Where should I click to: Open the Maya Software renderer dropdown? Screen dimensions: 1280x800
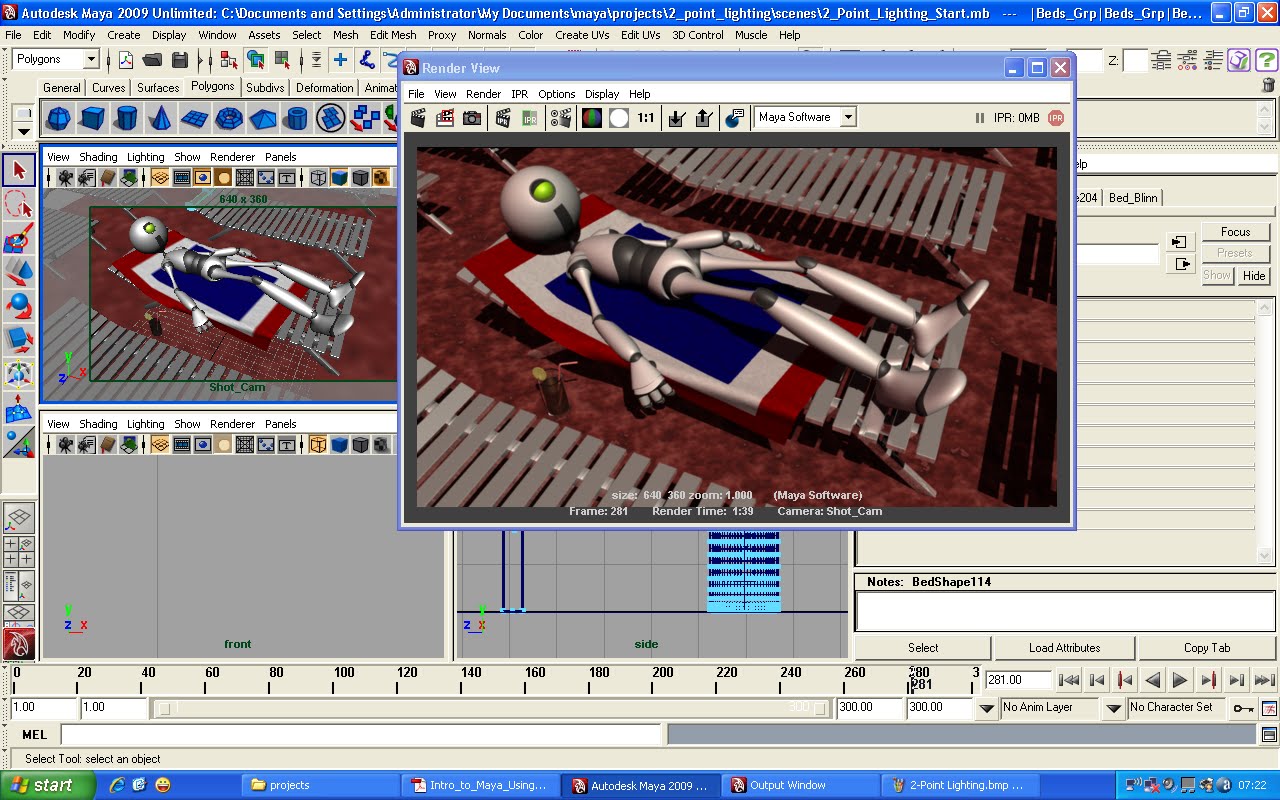tap(847, 117)
